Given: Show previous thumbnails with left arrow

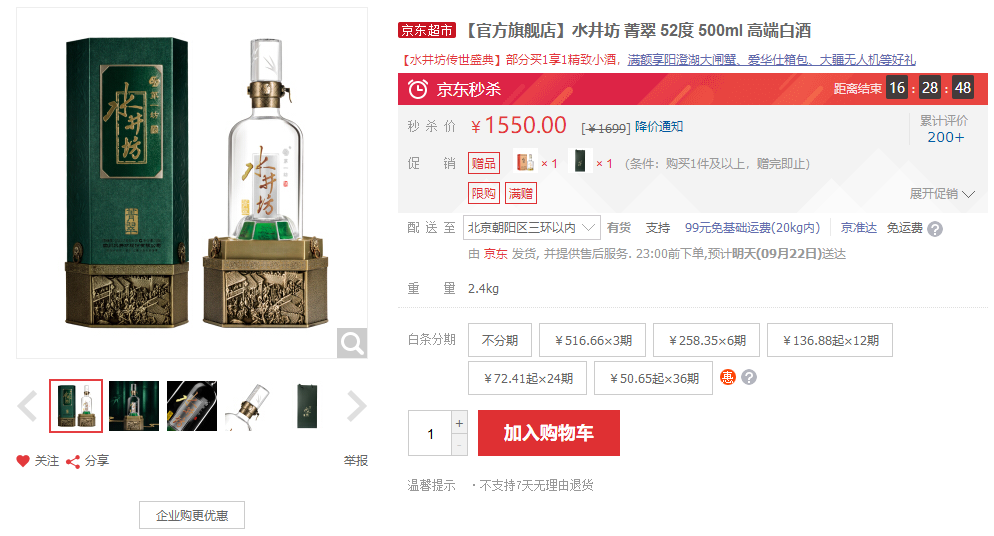Looking at the screenshot, I should click(27, 406).
